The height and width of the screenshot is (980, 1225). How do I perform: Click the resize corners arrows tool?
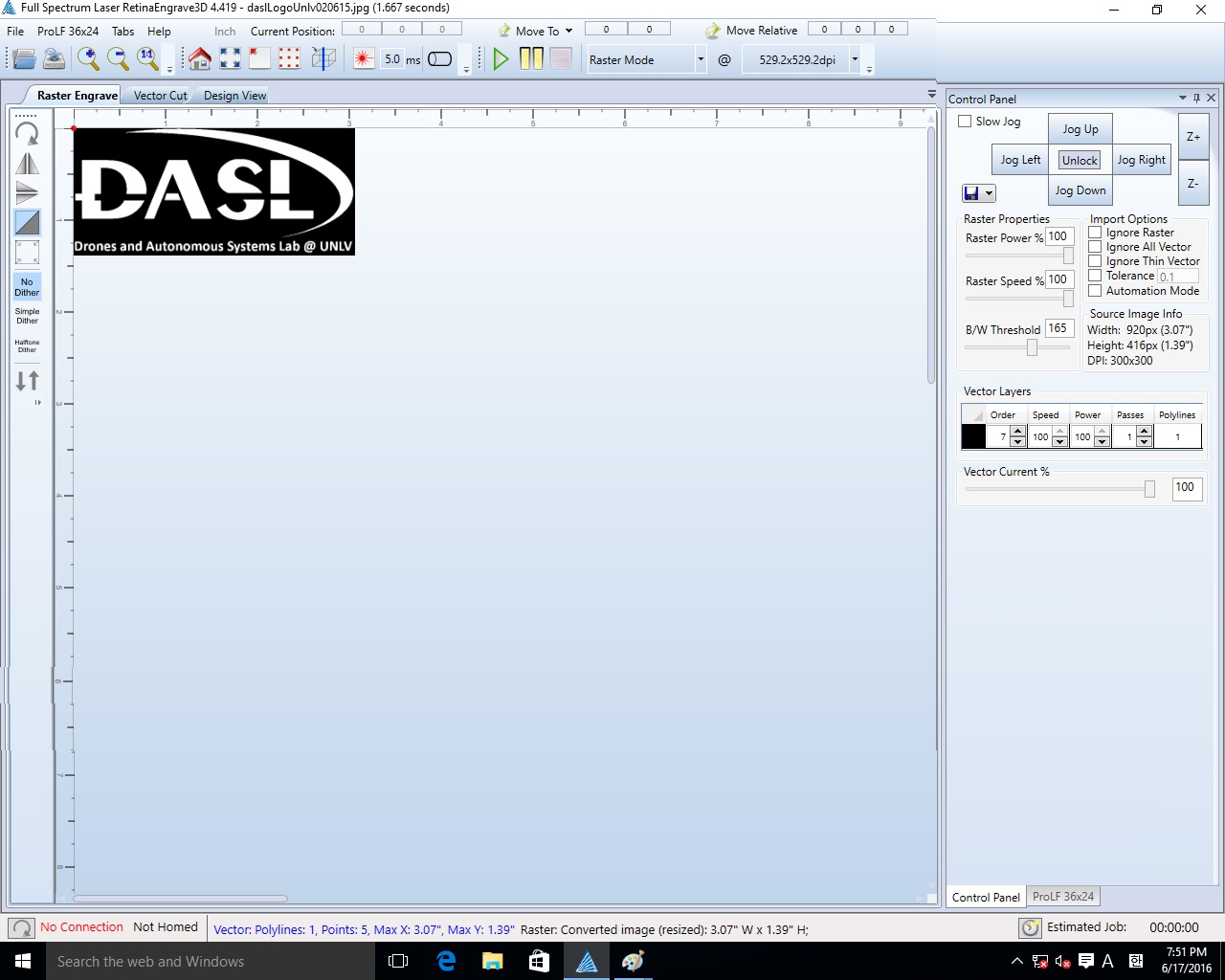pos(28,253)
